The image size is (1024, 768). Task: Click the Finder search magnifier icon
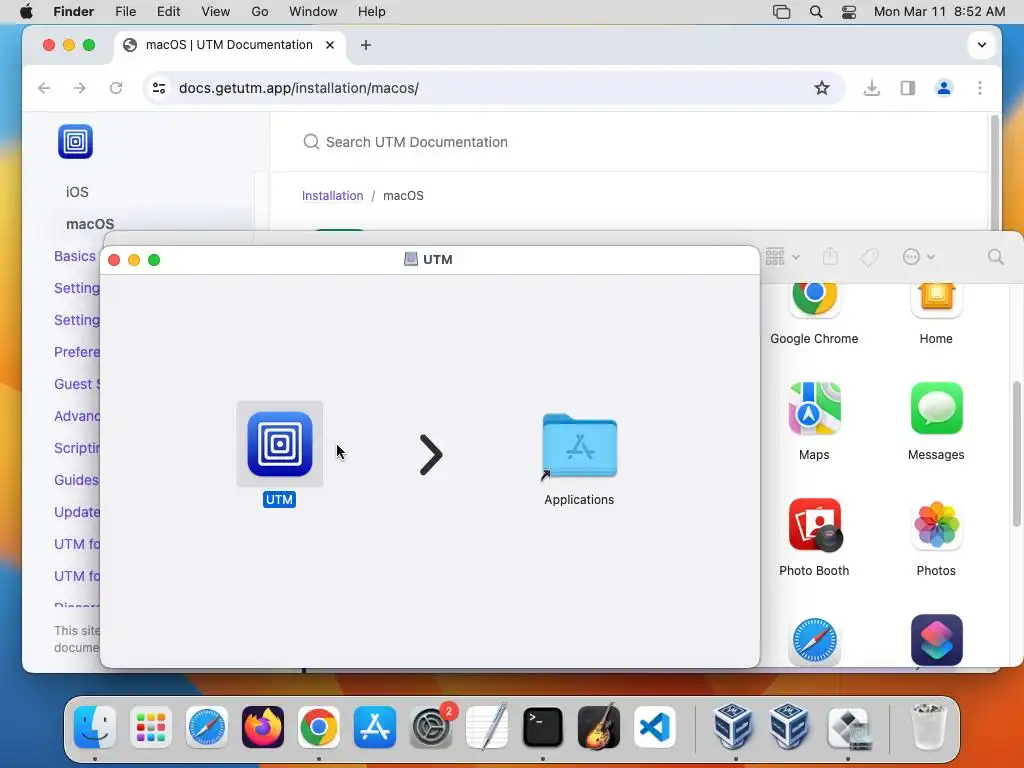[995, 257]
